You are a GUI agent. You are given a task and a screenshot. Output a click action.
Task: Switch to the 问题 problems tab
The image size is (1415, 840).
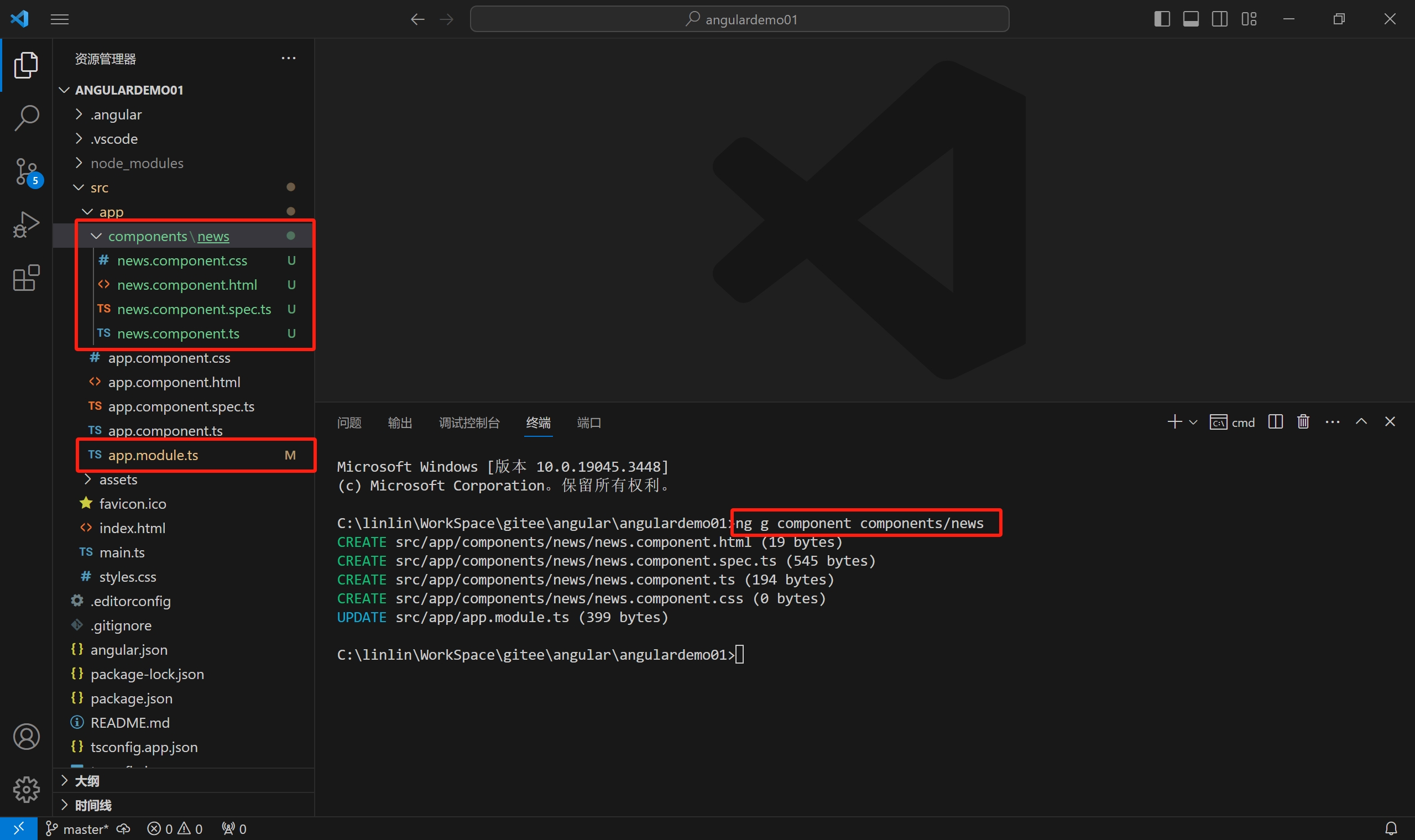[349, 423]
